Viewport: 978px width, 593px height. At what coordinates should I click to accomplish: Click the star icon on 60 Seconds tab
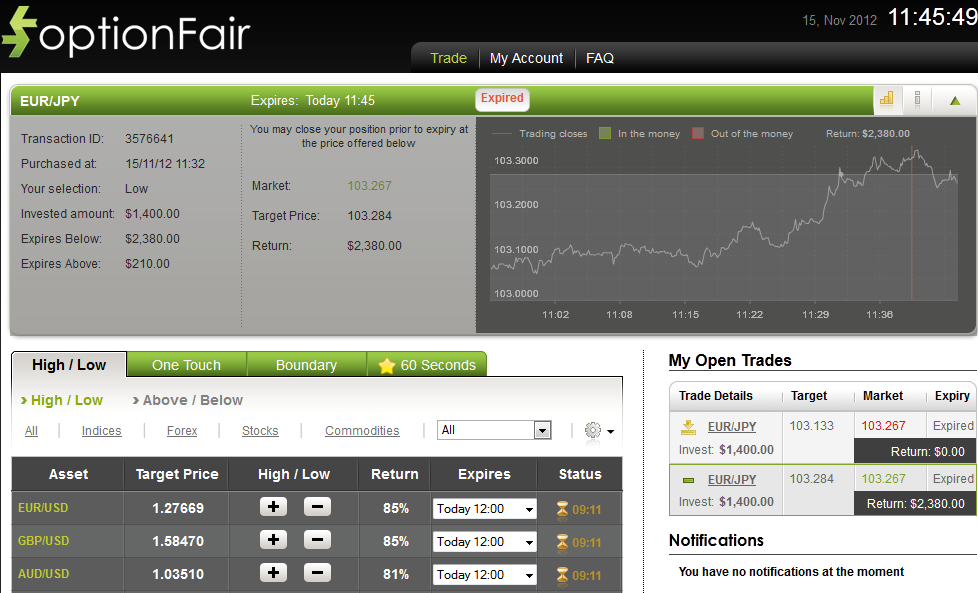click(x=387, y=366)
